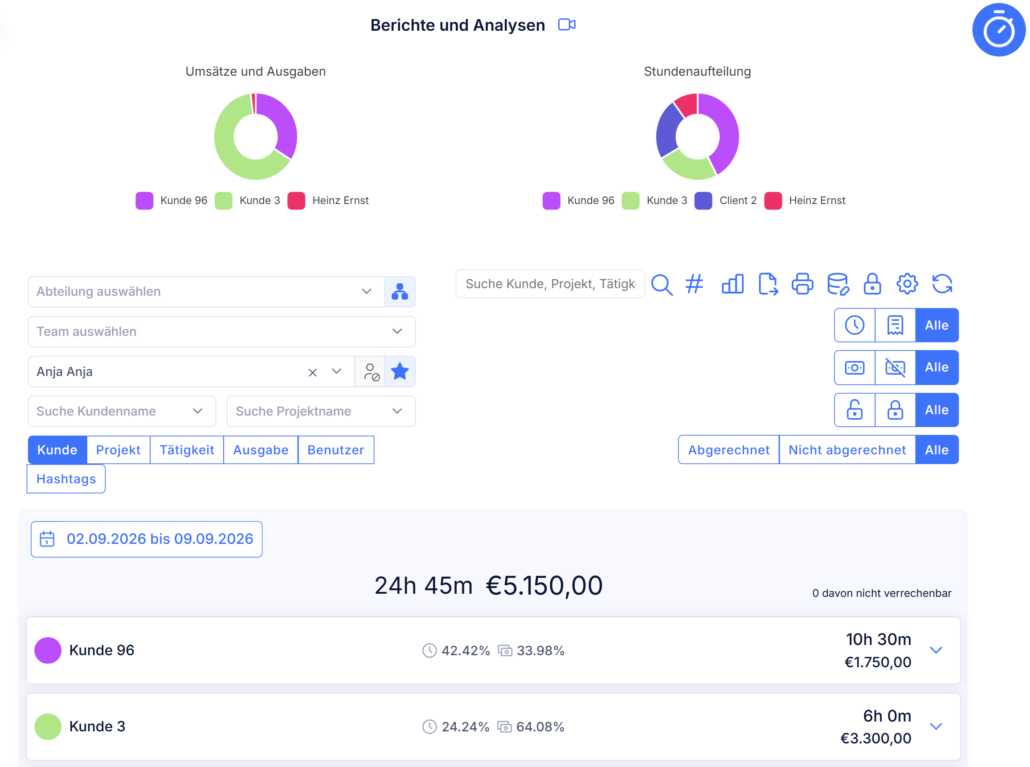Open the Team auswählen dropdown
1030x767 pixels.
pyautogui.click(x=221, y=332)
